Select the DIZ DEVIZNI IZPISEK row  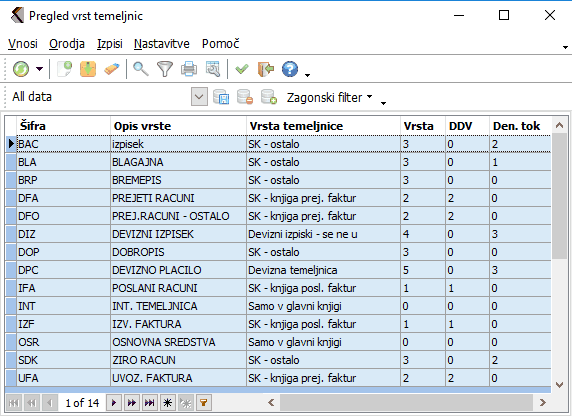coord(278,234)
